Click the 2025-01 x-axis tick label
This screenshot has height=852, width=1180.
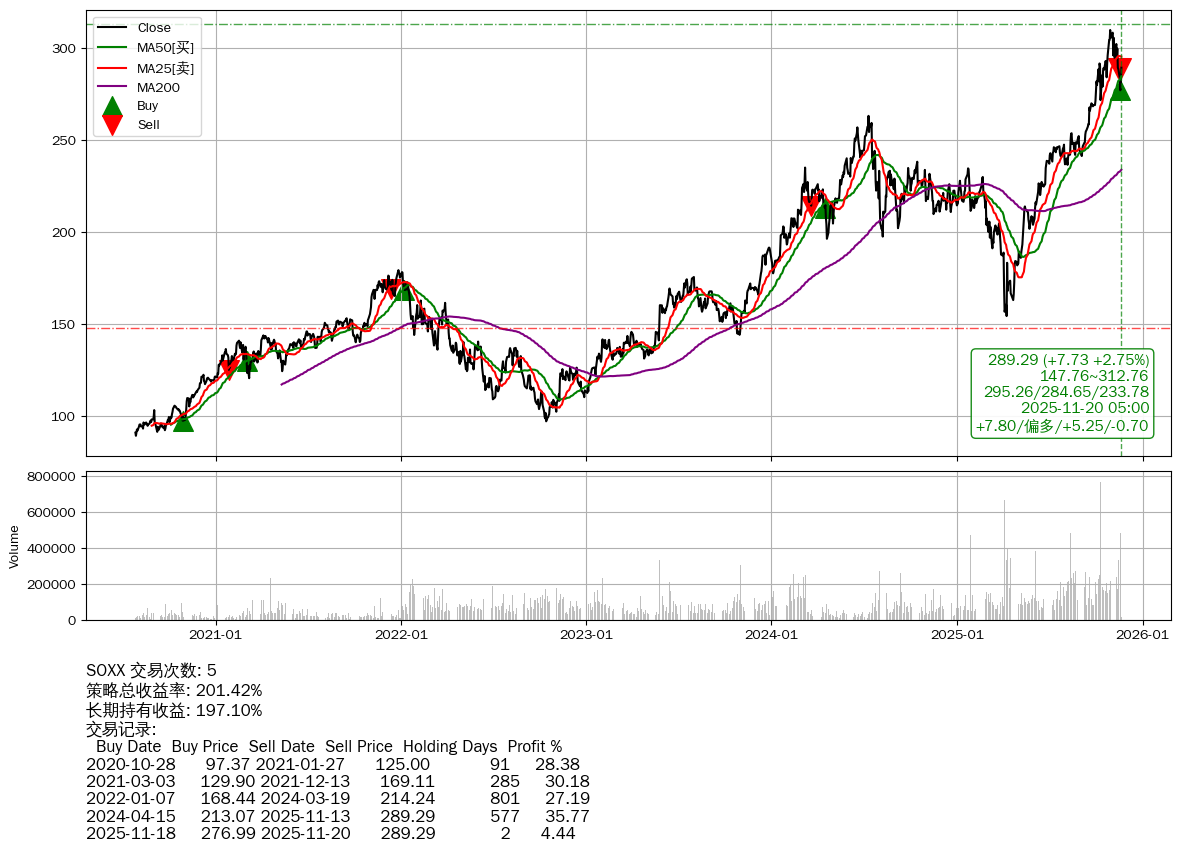(957, 634)
